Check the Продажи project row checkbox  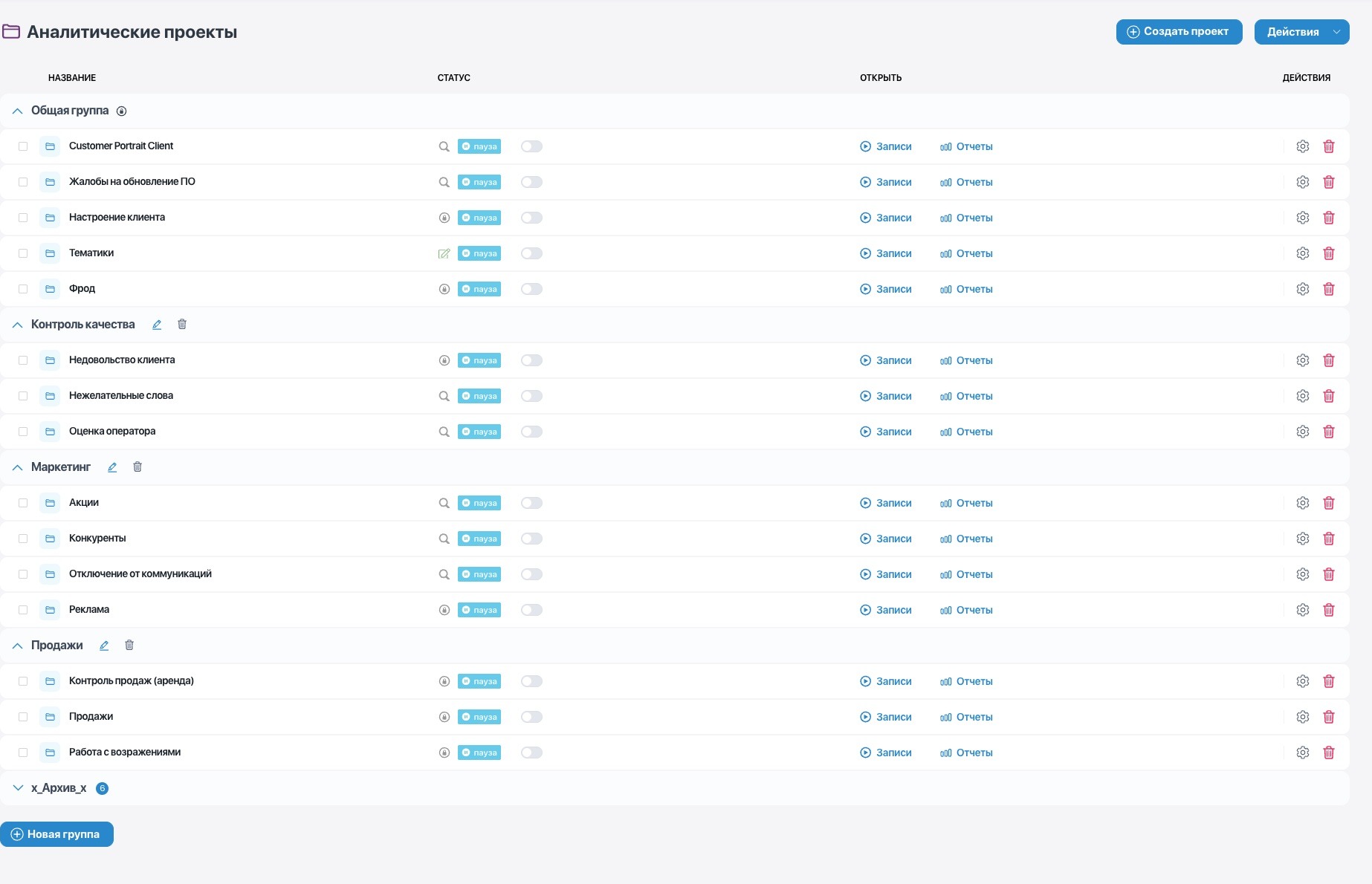point(23,717)
